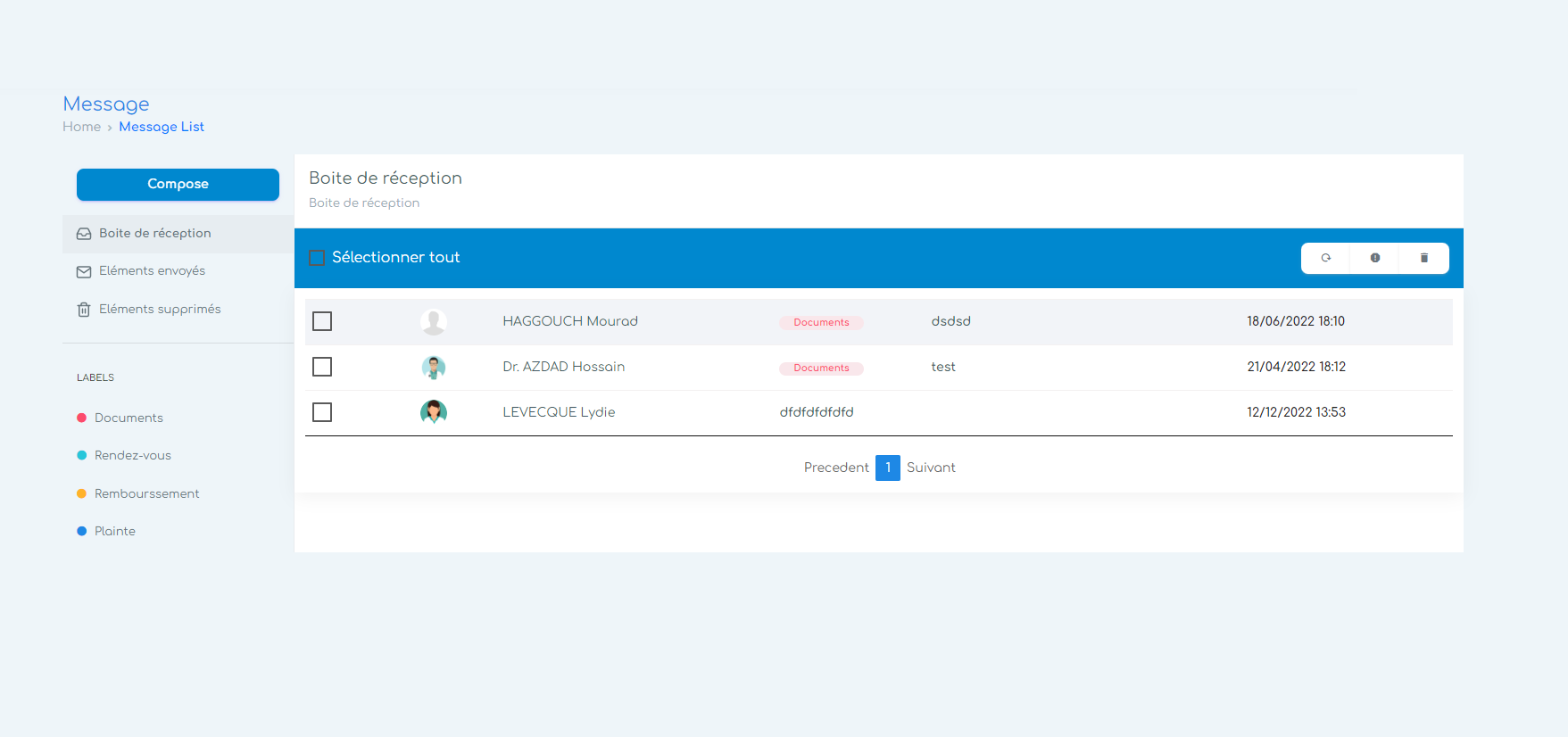Click the Precedent pagination link

(x=836, y=468)
